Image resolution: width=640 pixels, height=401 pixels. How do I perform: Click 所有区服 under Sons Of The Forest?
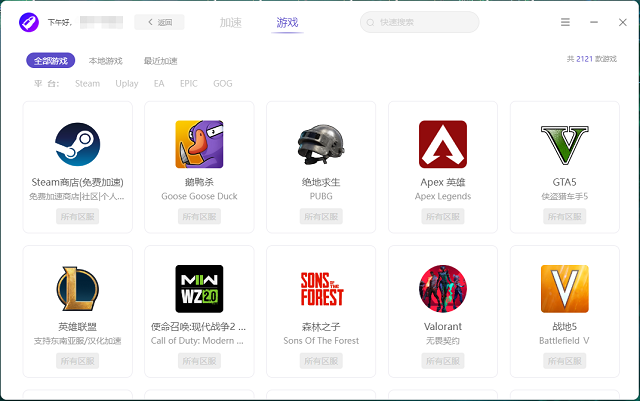tap(321, 361)
